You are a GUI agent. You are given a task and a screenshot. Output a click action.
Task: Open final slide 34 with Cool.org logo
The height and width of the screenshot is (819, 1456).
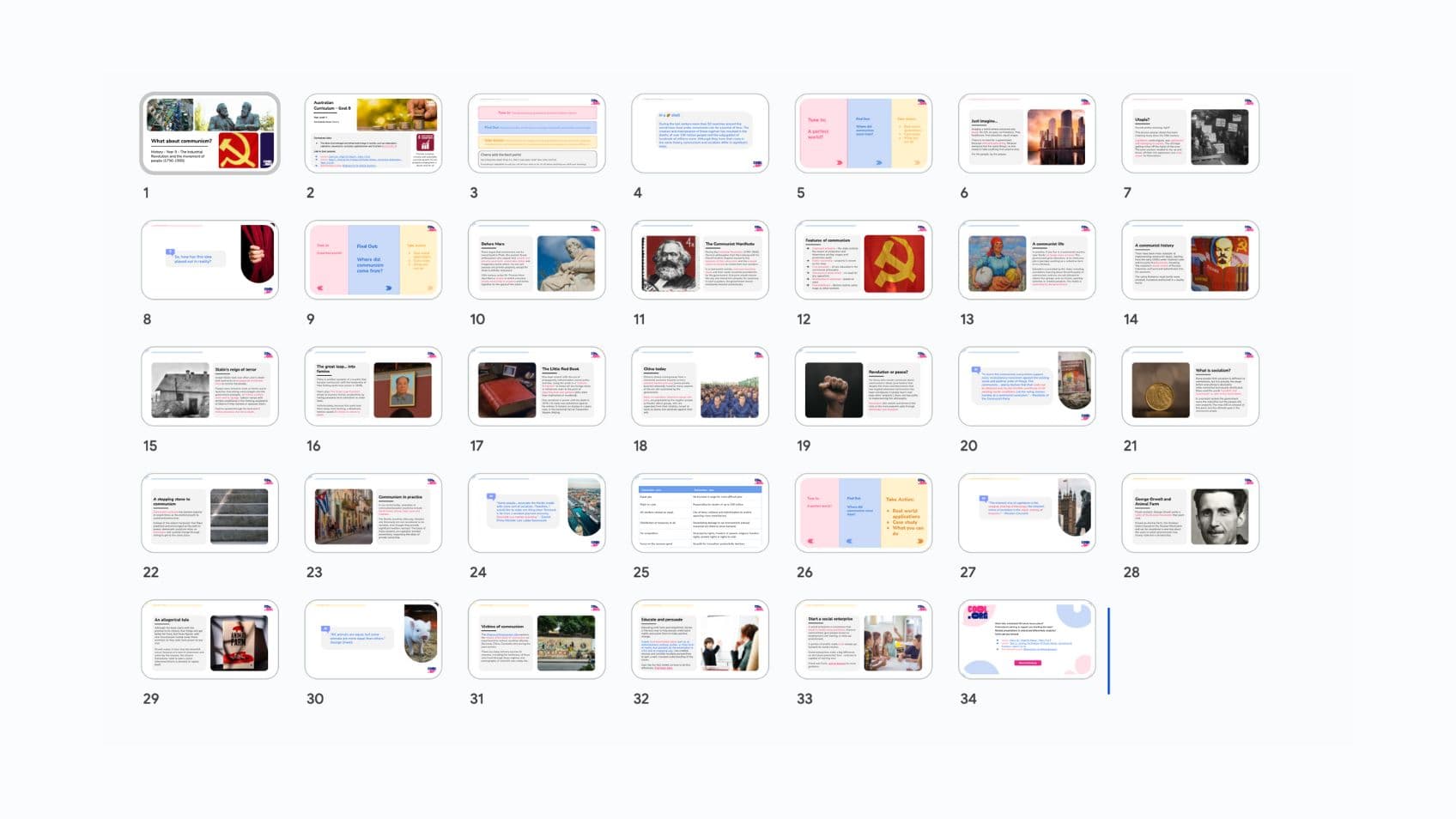(1027, 640)
